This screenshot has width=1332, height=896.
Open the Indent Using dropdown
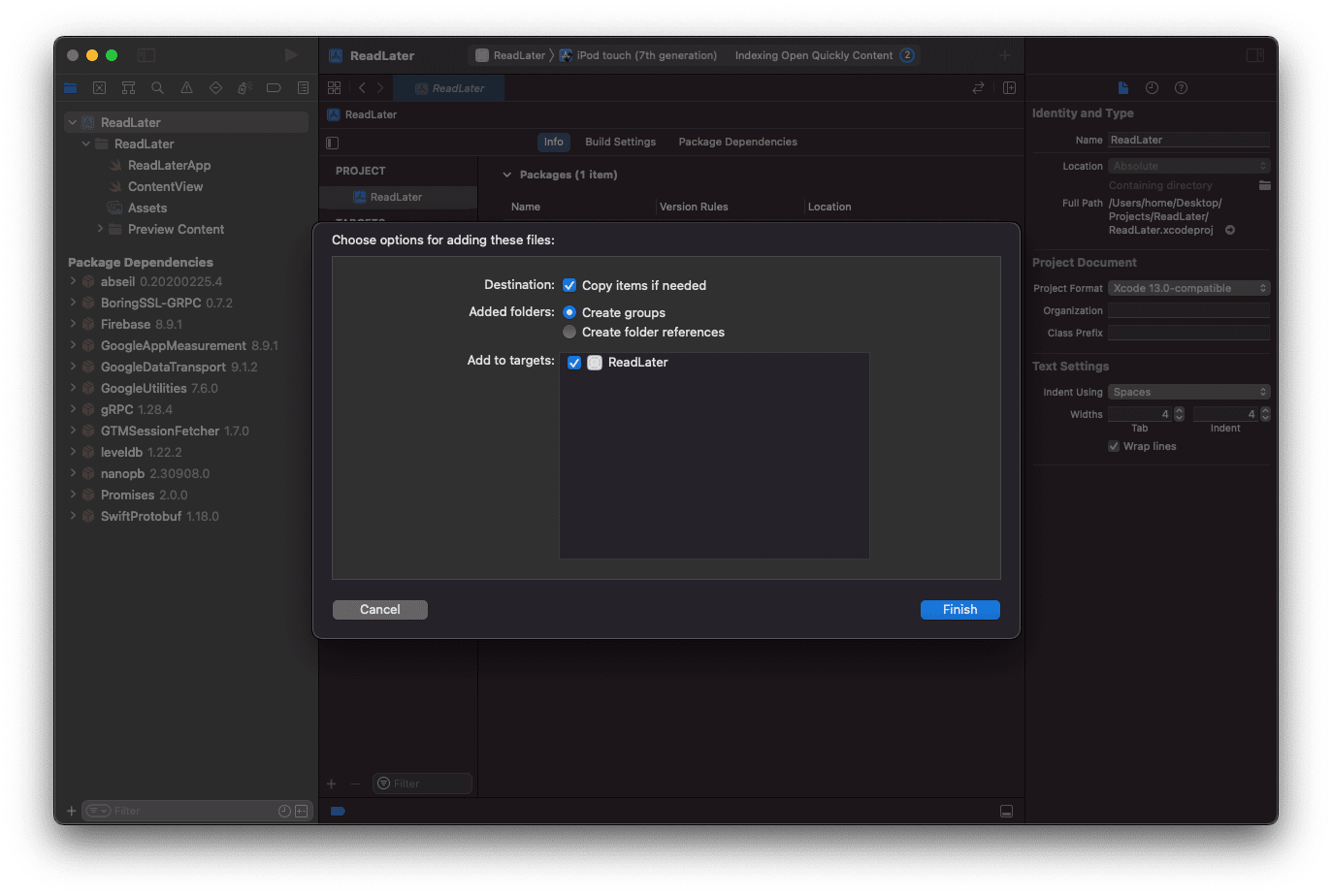(1188, 392)
